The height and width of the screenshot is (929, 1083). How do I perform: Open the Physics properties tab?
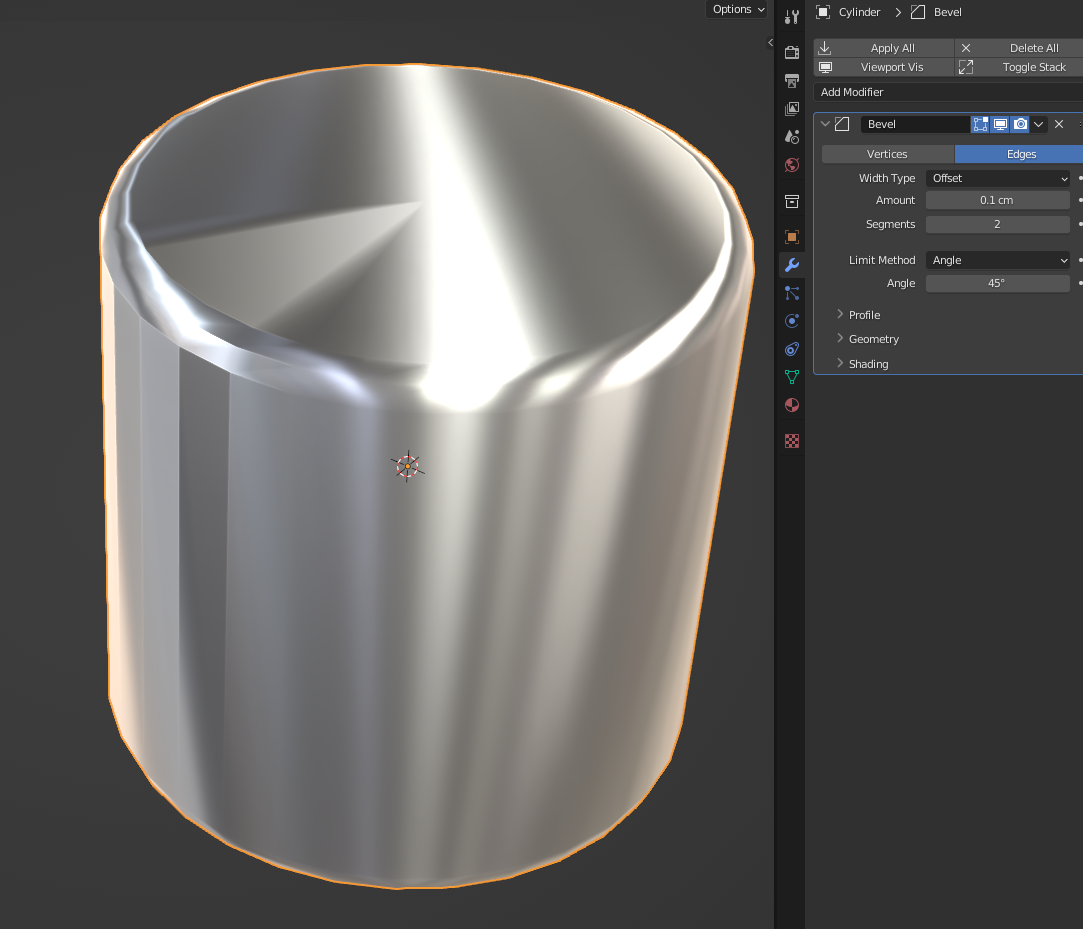point(792,321)
